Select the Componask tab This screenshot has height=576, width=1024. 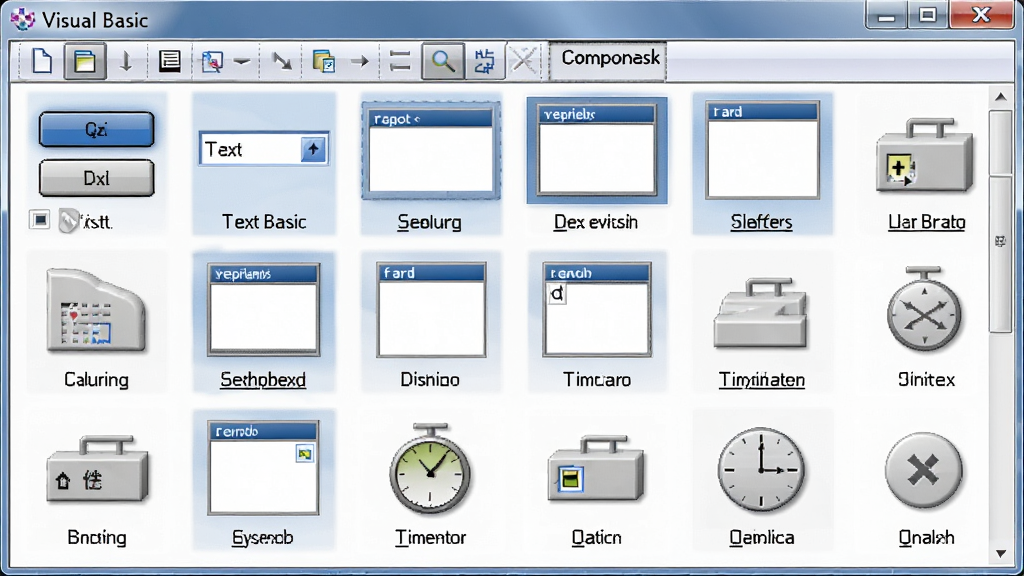click(x=609, y=60)
